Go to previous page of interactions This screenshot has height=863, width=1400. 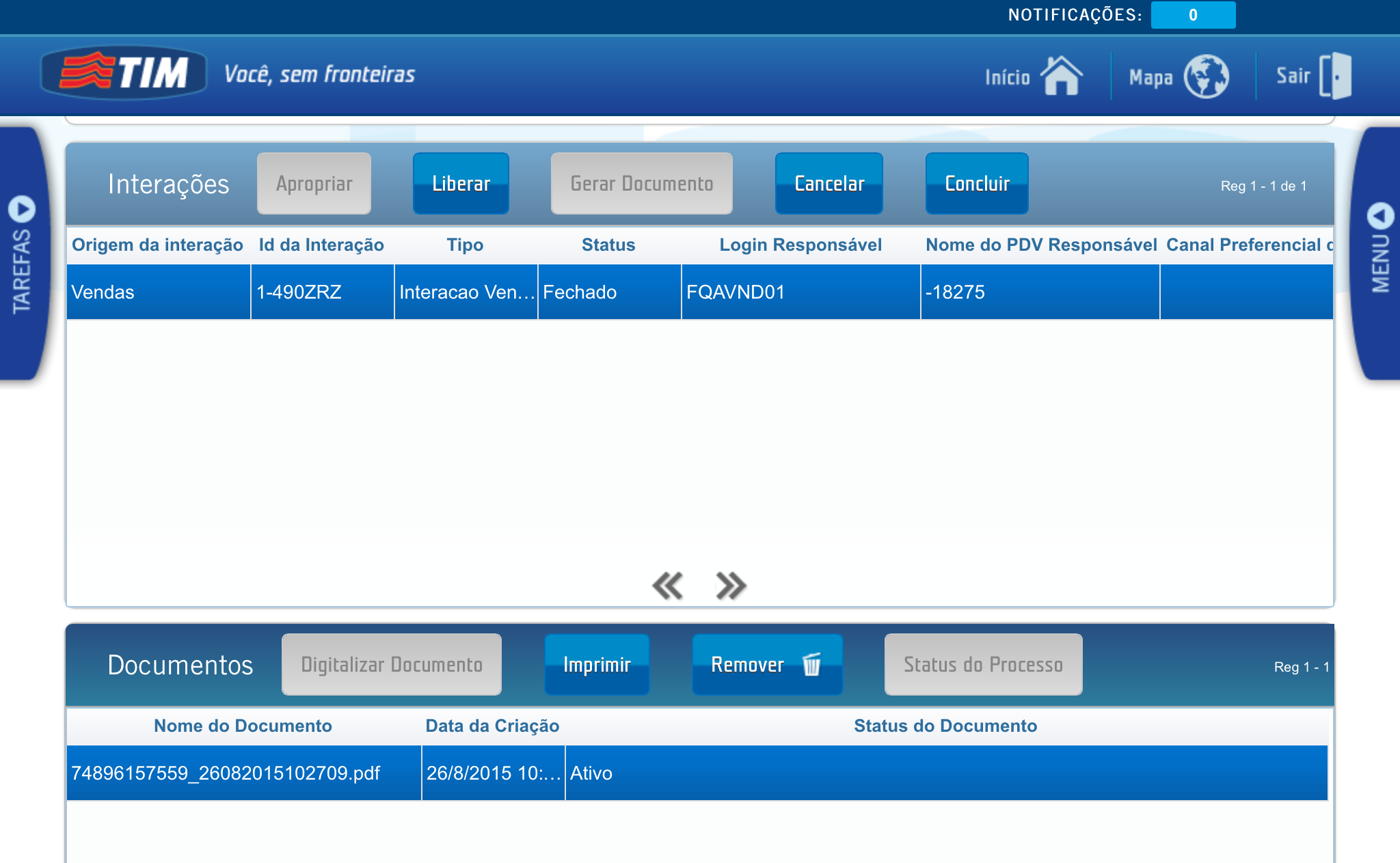tap(667, 586)
